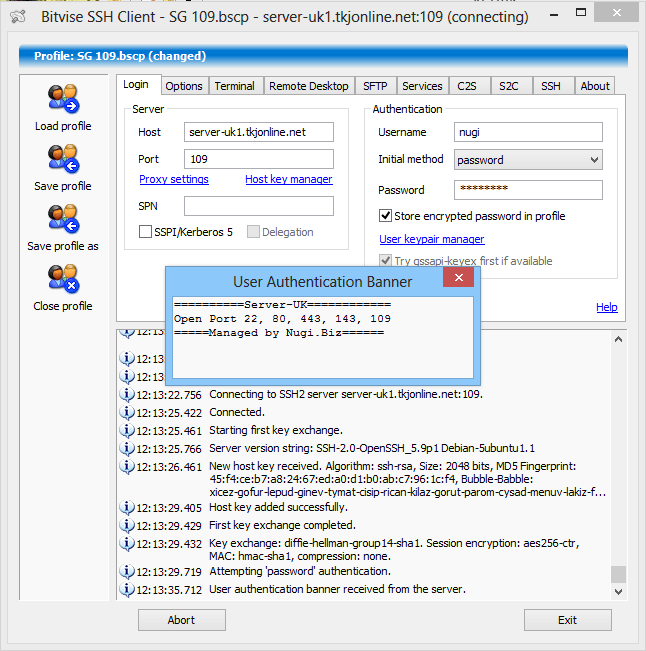Image resolution: width=646 pixels, height=651 pixels.
Task: Click the User Authentication Banner title bar
Action: point(322,282)
